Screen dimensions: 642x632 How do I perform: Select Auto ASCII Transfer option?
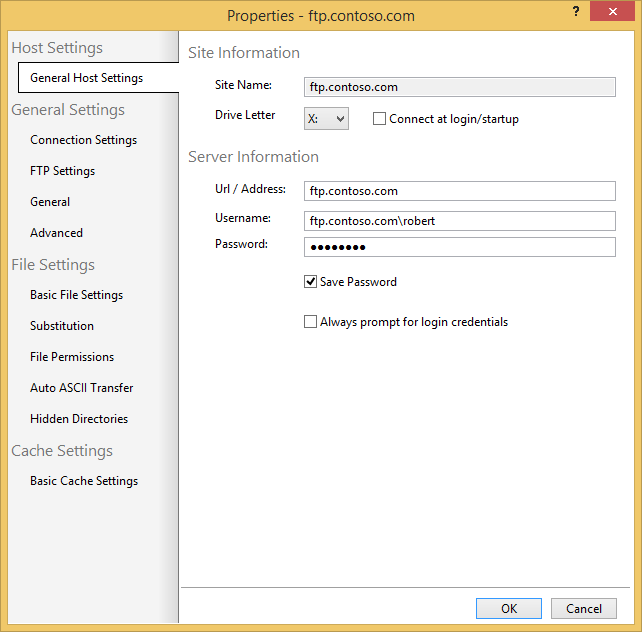(x=81, y=388)
